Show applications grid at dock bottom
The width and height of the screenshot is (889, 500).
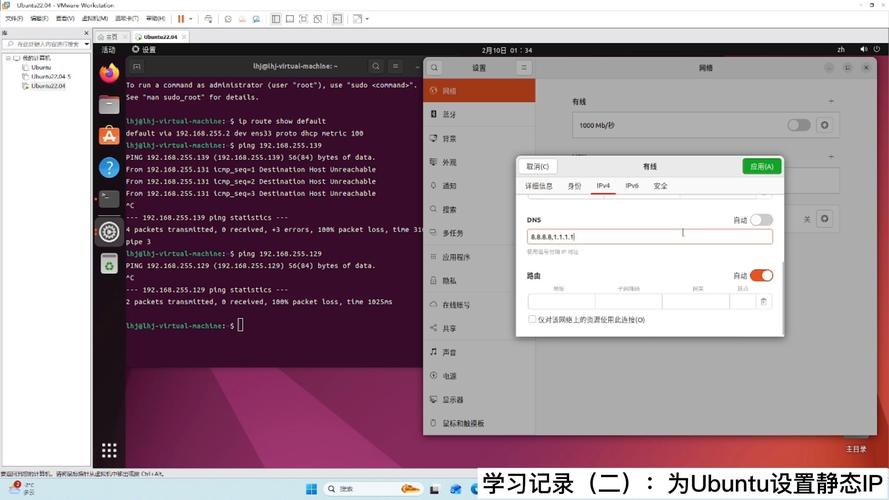tap(109, 450)
